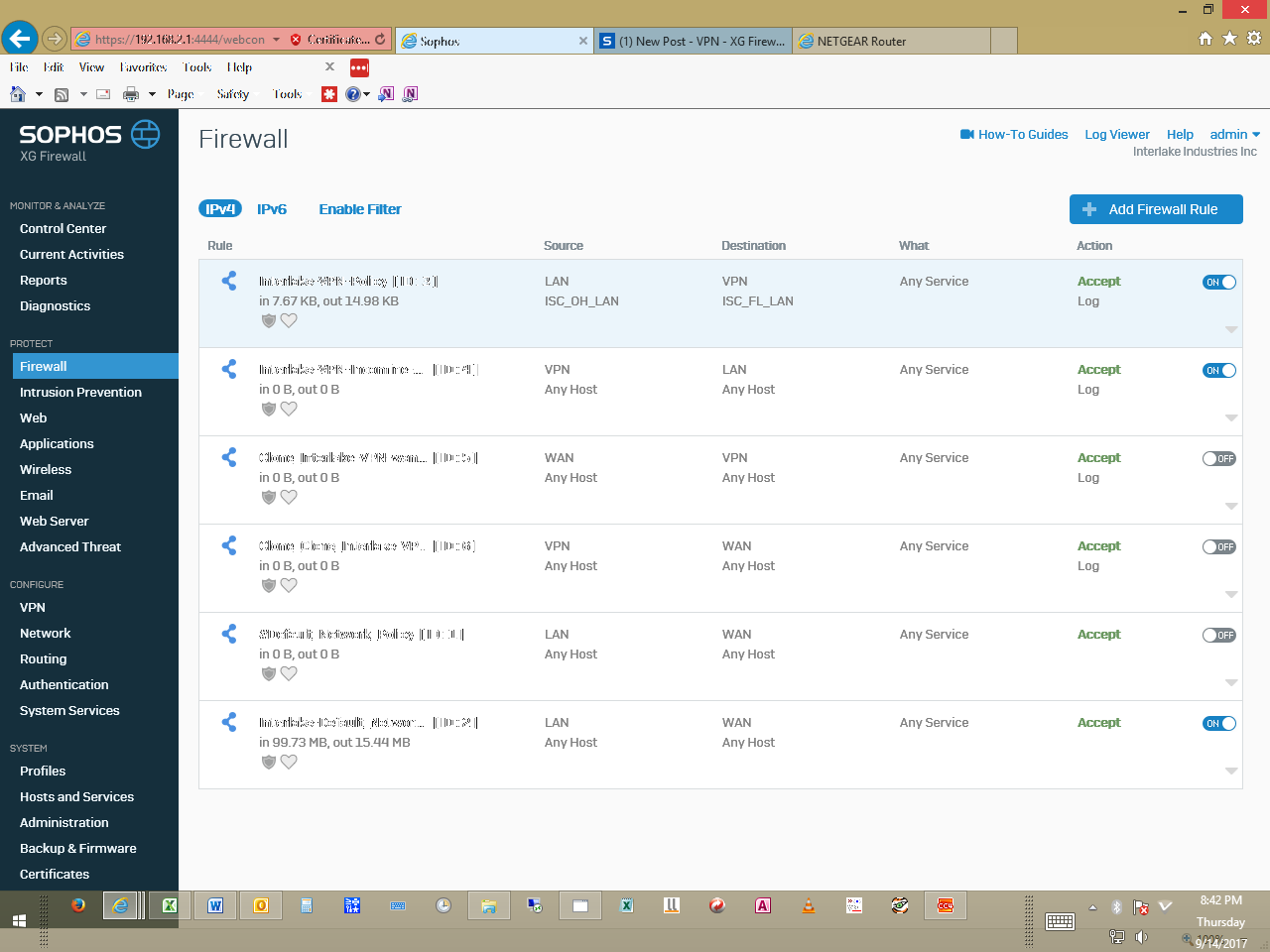This screenshot has width=1270, height=952.
Task: Click heart icon under rule ID 2
Action: [289, 762]
